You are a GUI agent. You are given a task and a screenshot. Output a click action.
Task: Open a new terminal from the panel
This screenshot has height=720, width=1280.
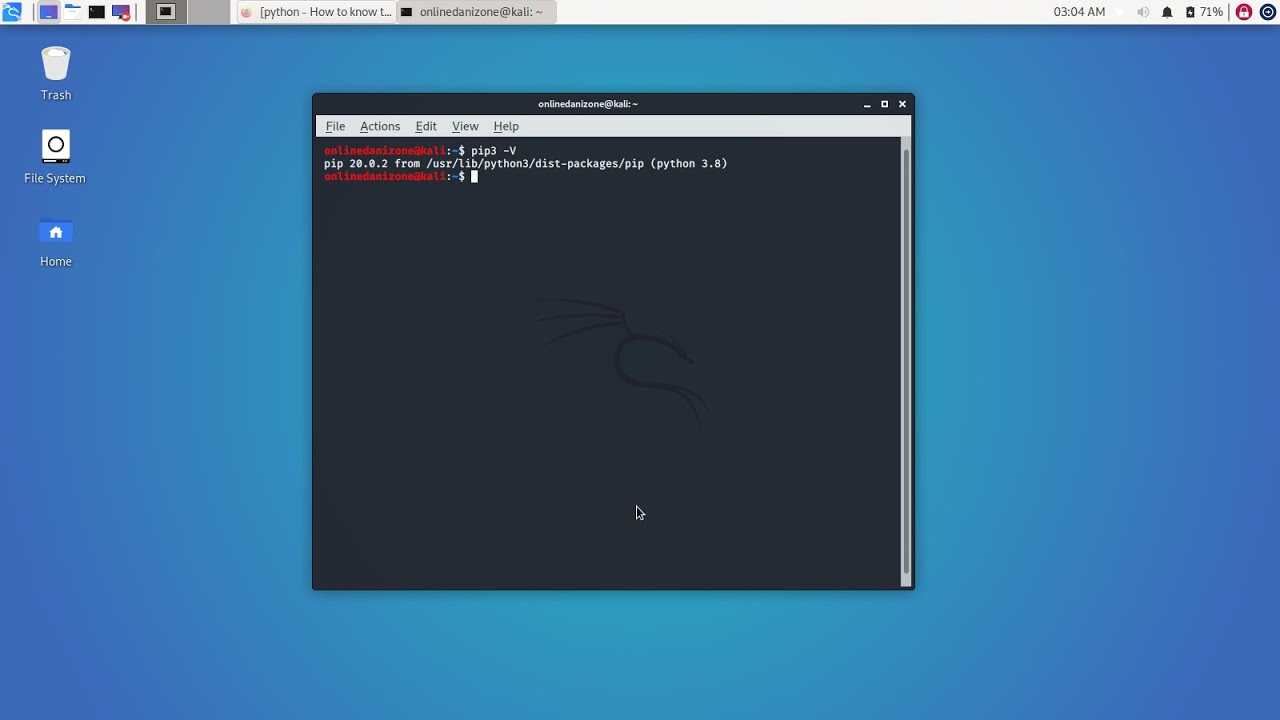pos(96,11)
